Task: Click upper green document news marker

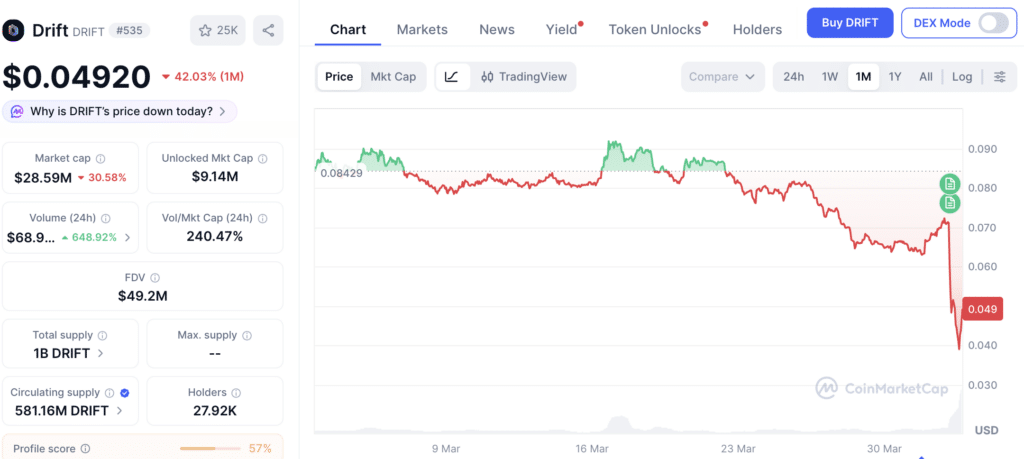Action: [950, 183]
